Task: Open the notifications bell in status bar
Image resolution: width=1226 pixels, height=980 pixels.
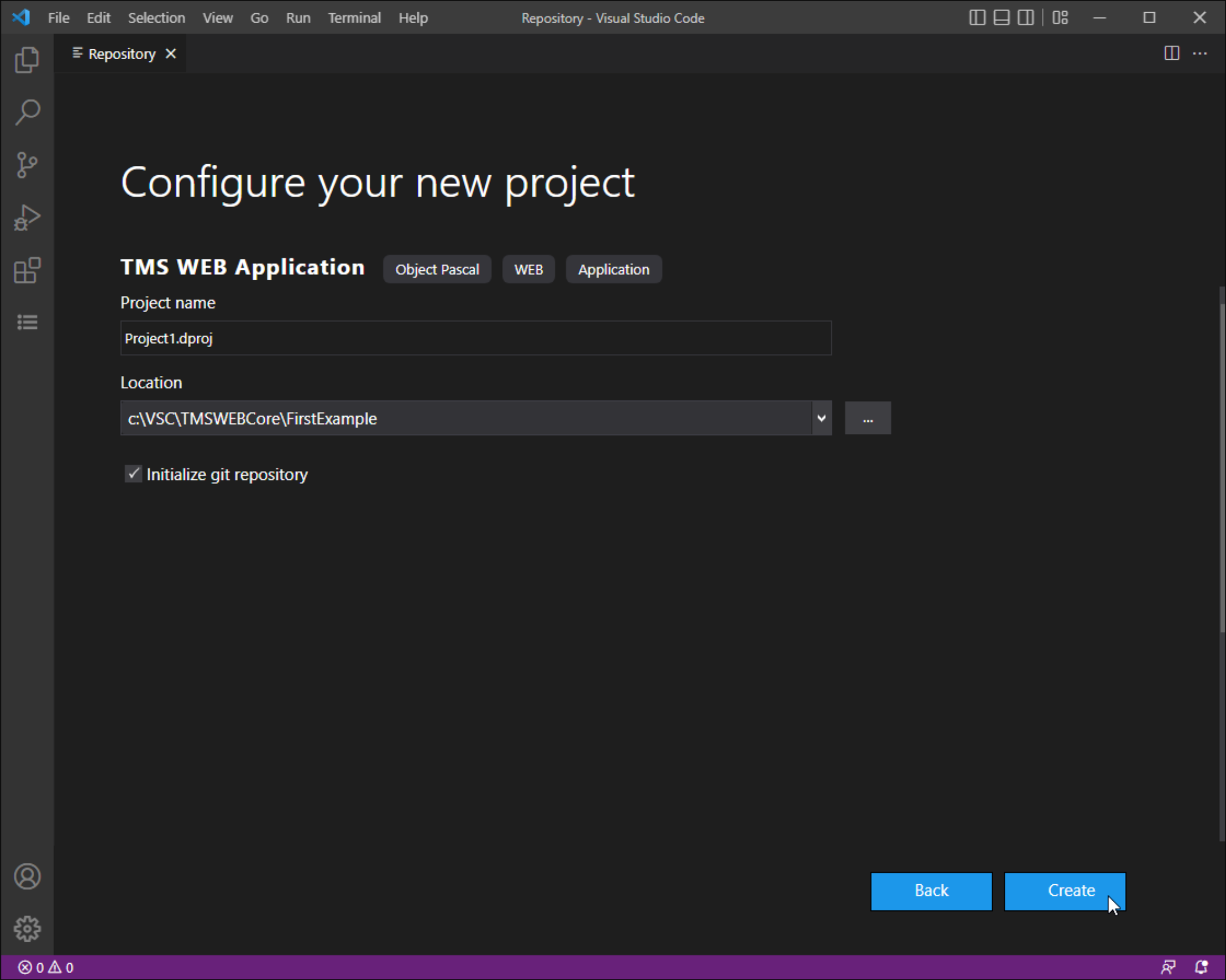Action: click(1201, 967)
